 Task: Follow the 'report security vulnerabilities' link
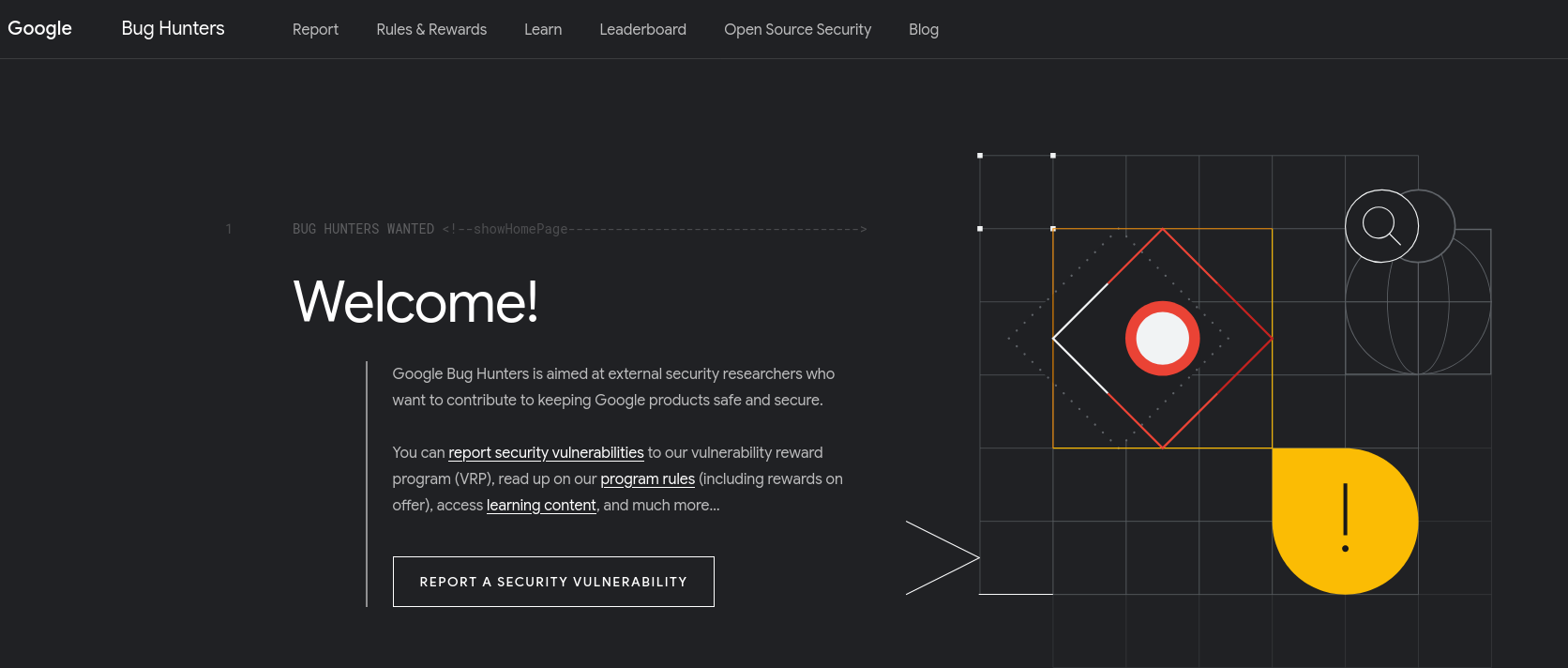coord(546,452)
